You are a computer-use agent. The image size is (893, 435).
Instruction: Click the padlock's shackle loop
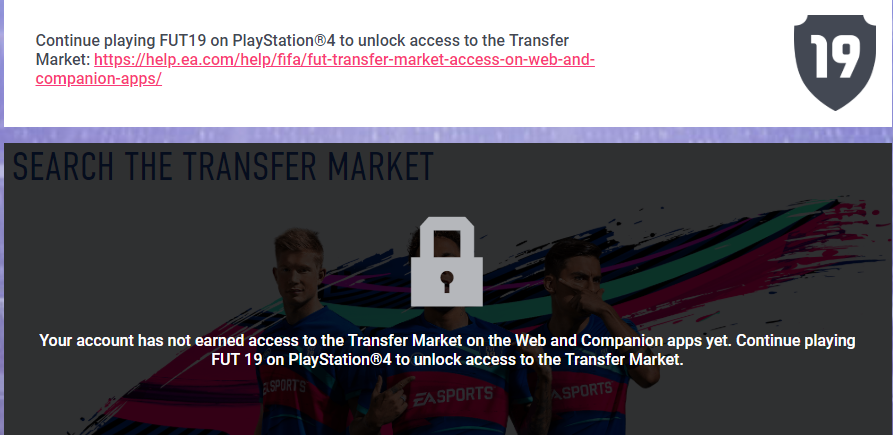tap(446, 237)
